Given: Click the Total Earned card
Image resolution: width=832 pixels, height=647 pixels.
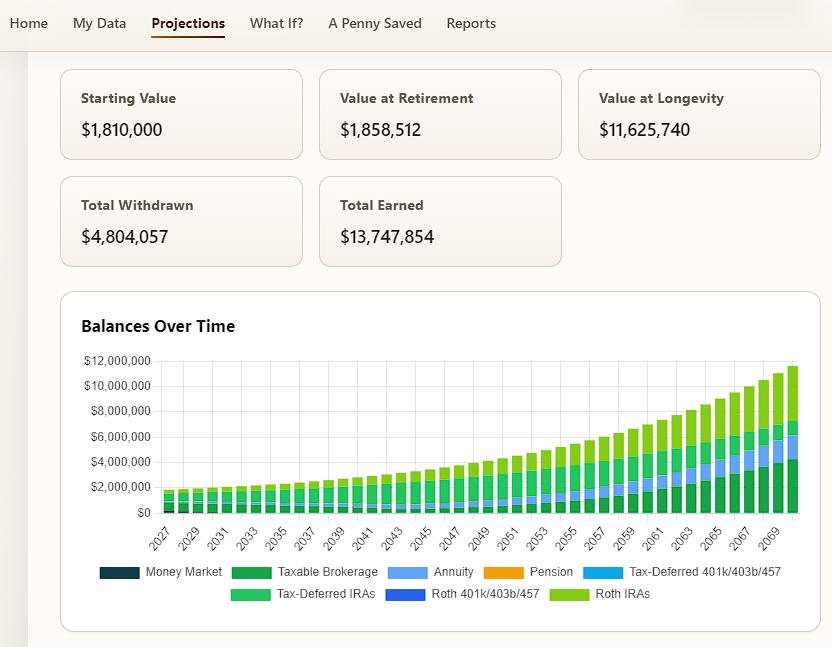Looking at the screenshot, I should click(440, 221).
